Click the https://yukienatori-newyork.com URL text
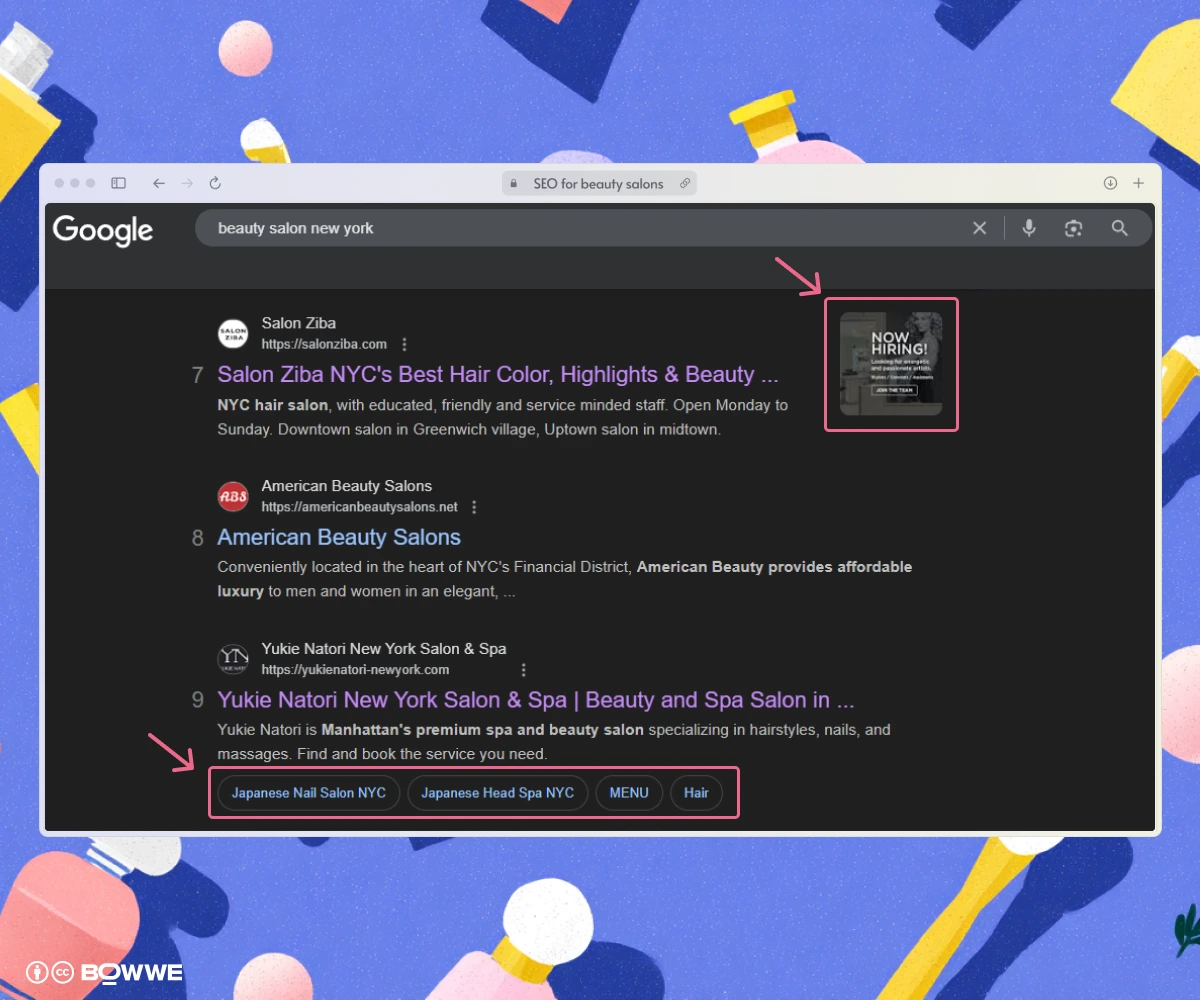Image resolution: width=1200 pixels, height=1000 pixels. (x=355, y=670)
